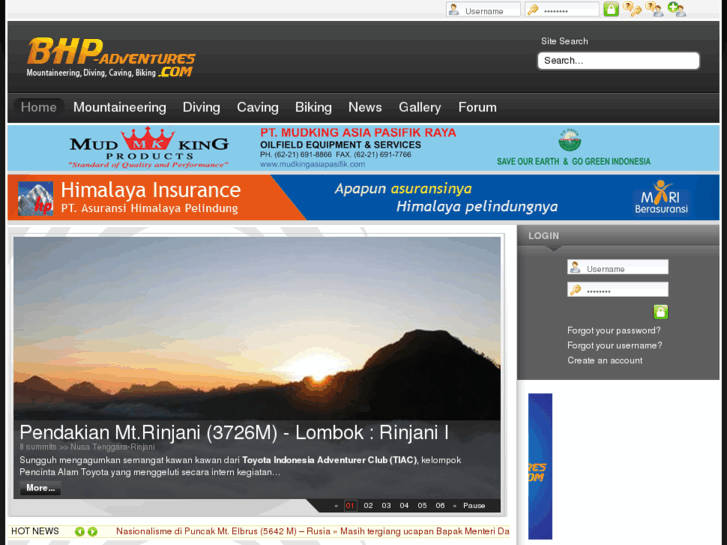Click the Rinjani sunrise slideshow image

coord(257,329)
